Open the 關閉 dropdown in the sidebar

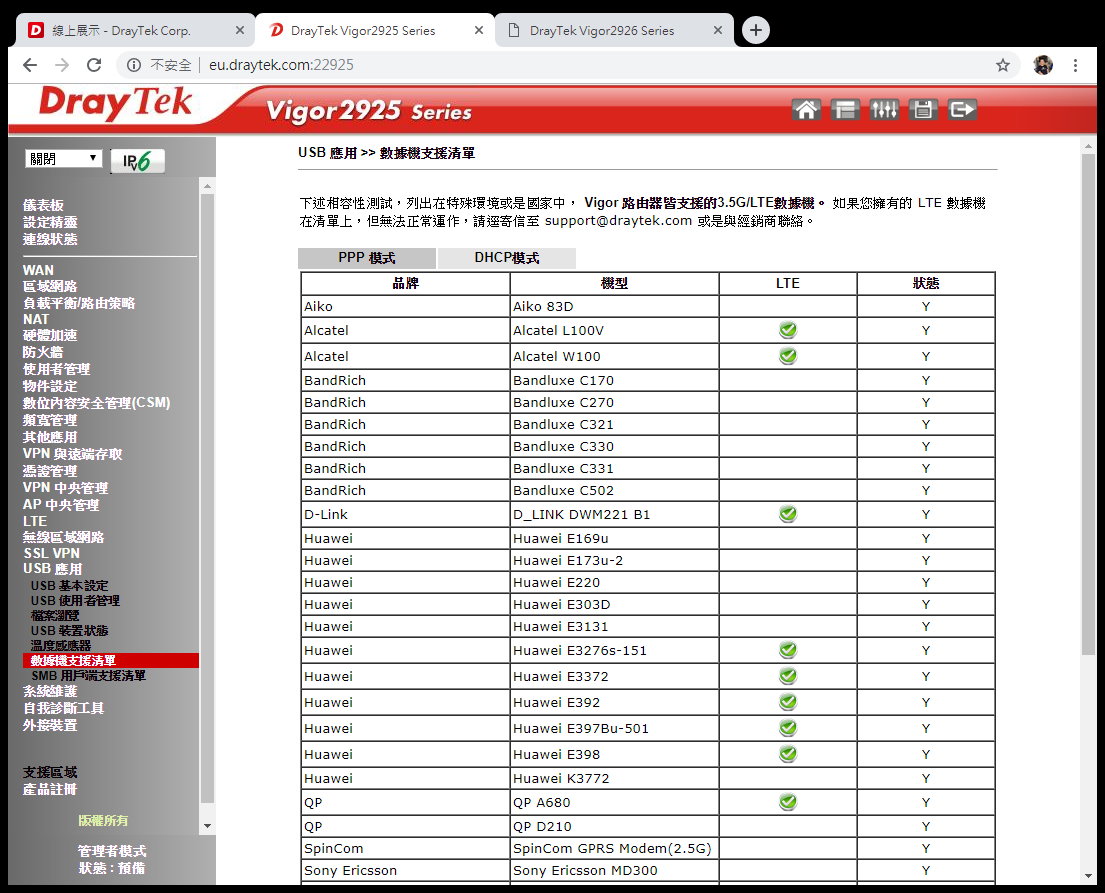click(x=64, y=159)
